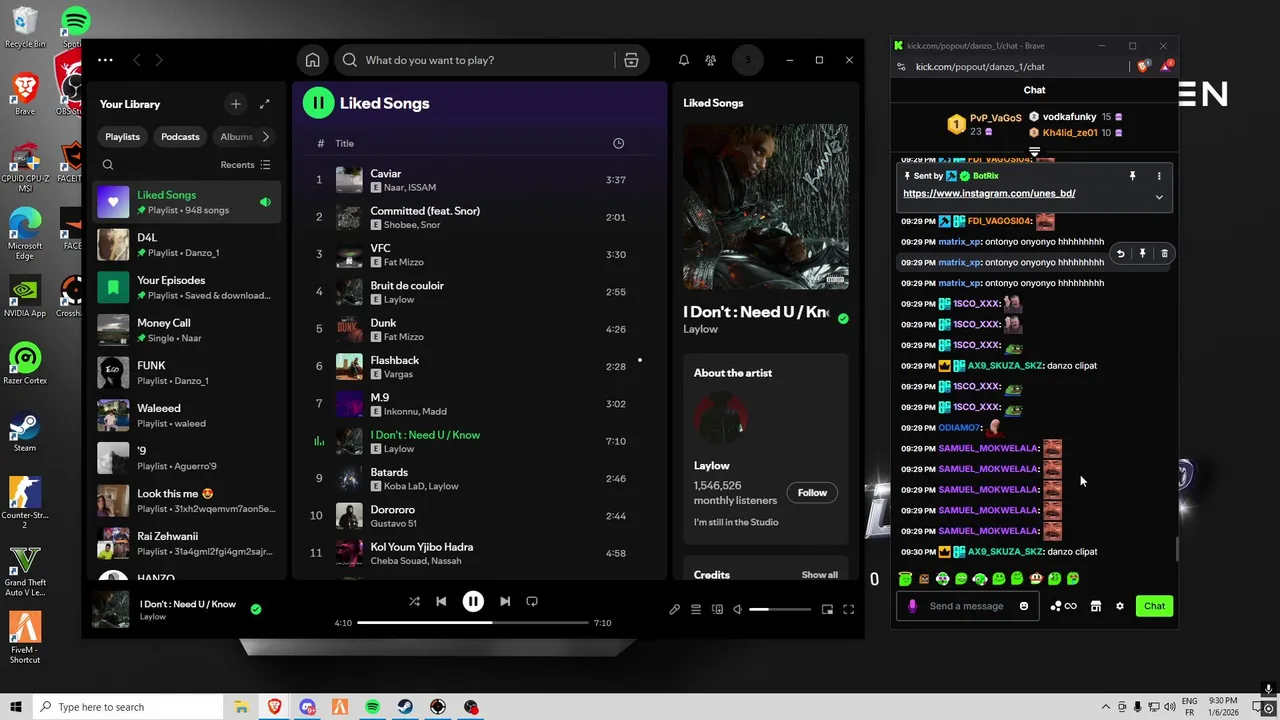Collapse the pinned message chevron
1280x720 pixels.
click(1159, 197)
